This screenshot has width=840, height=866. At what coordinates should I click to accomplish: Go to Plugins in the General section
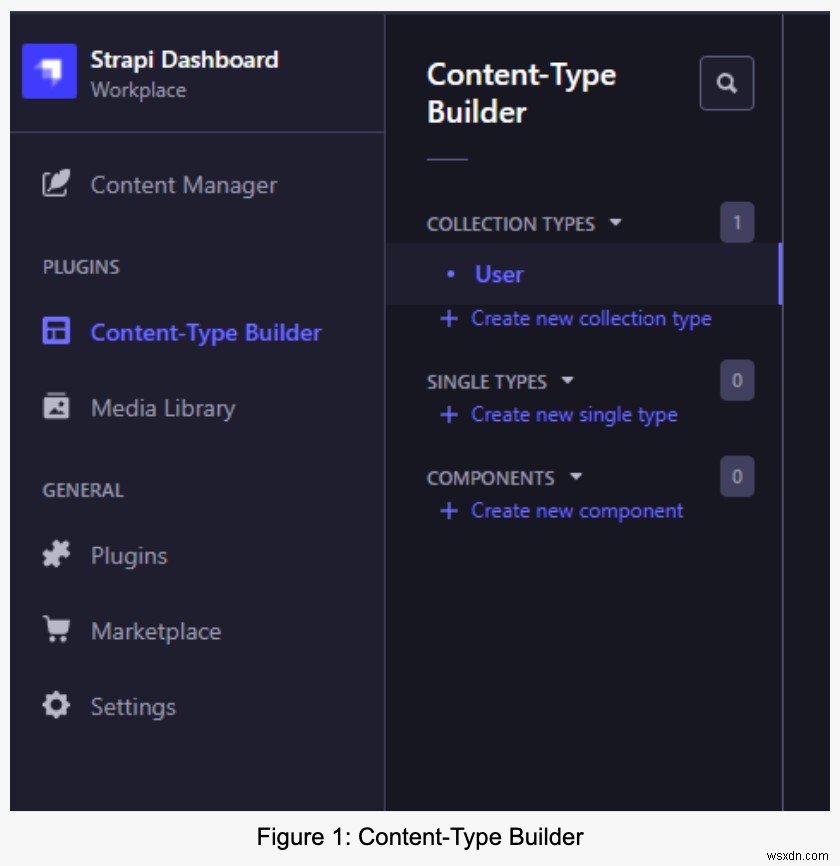click(129, 556)
